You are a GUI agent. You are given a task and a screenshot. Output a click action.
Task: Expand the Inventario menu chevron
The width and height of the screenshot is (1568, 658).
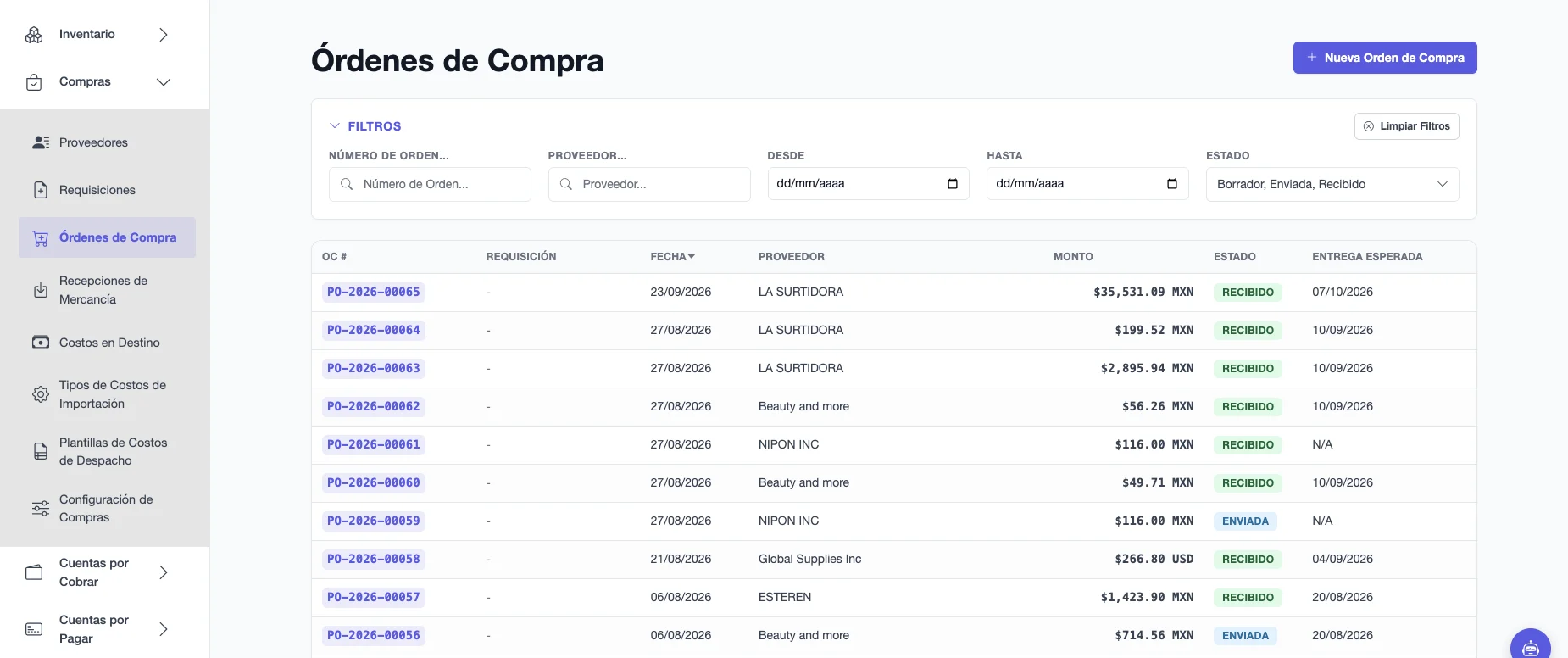tap(164, 35)
